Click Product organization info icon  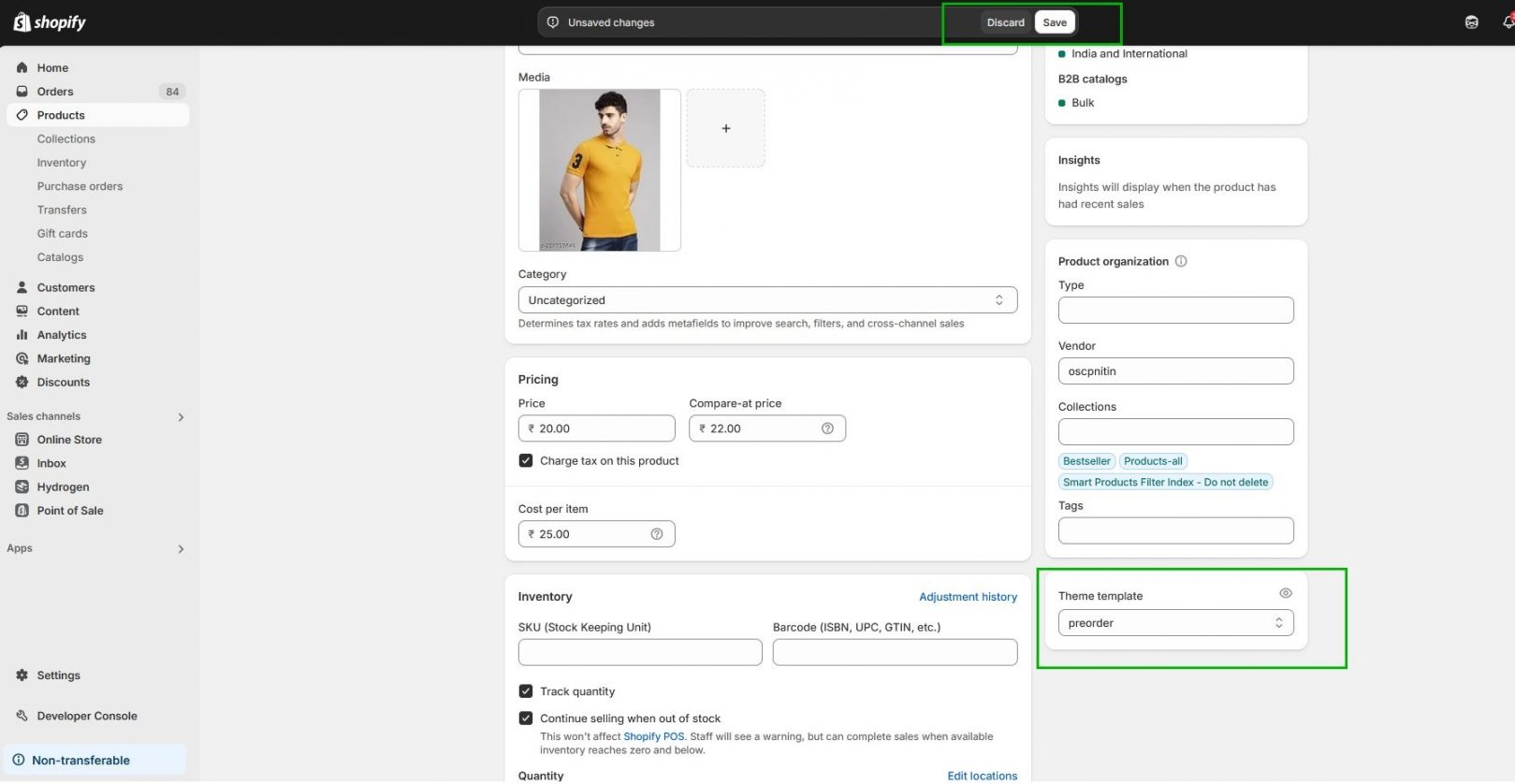pos(1181,261)
